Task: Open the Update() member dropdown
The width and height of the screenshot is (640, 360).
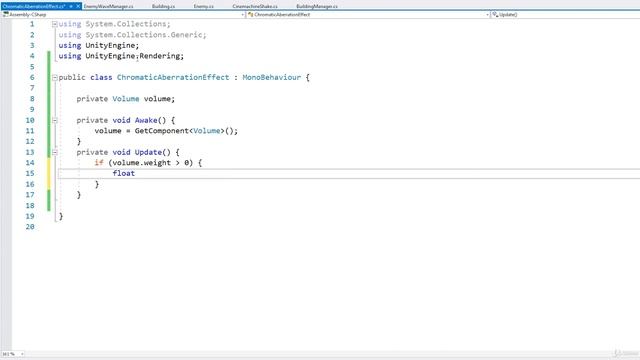Action: [x=565, y=14]
